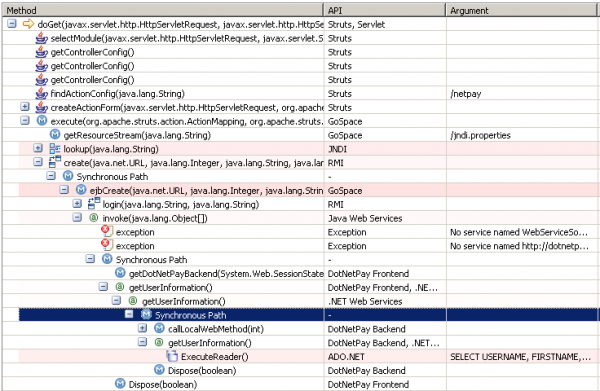Collapse the .NET Web Services getUserInformation node
Screen dimensions: 600x391
tap(116, 301)
